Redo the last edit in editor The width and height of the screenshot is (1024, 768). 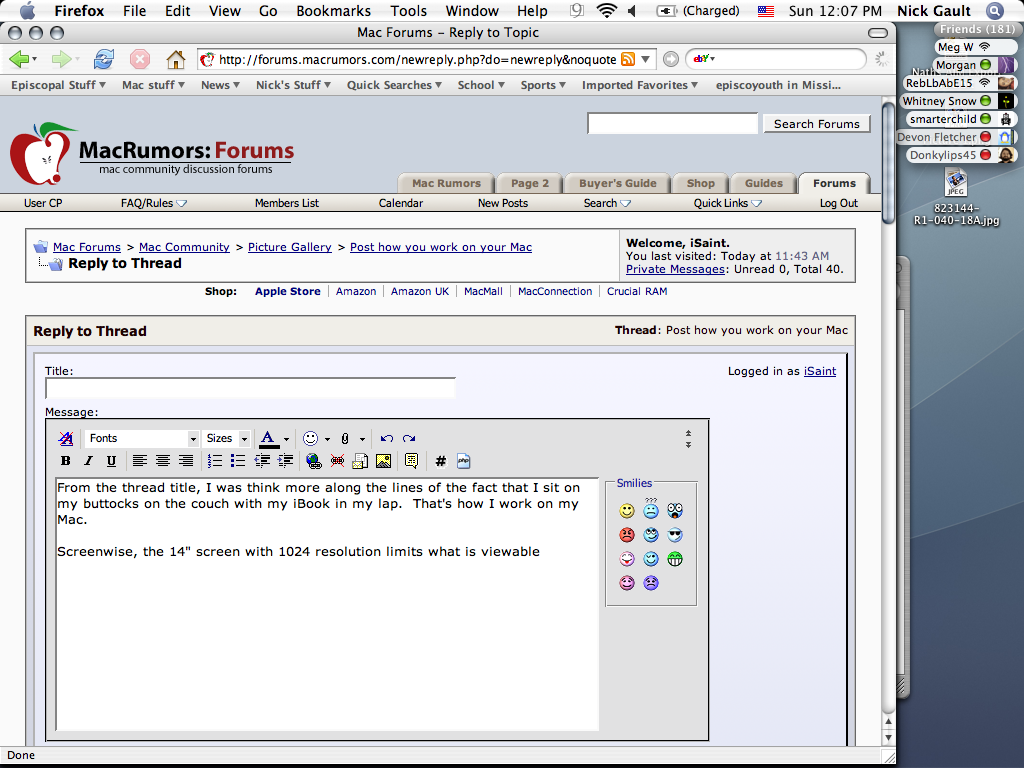pyautogui.click(x=409, y=438)
